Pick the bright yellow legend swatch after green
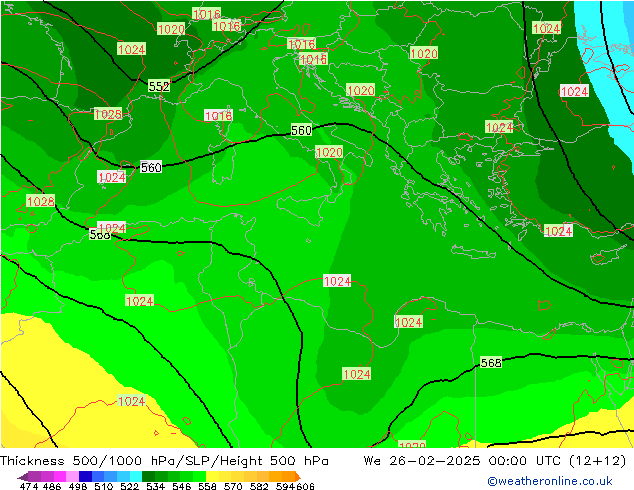The image size is (634, 490). [x=212, y=476]
